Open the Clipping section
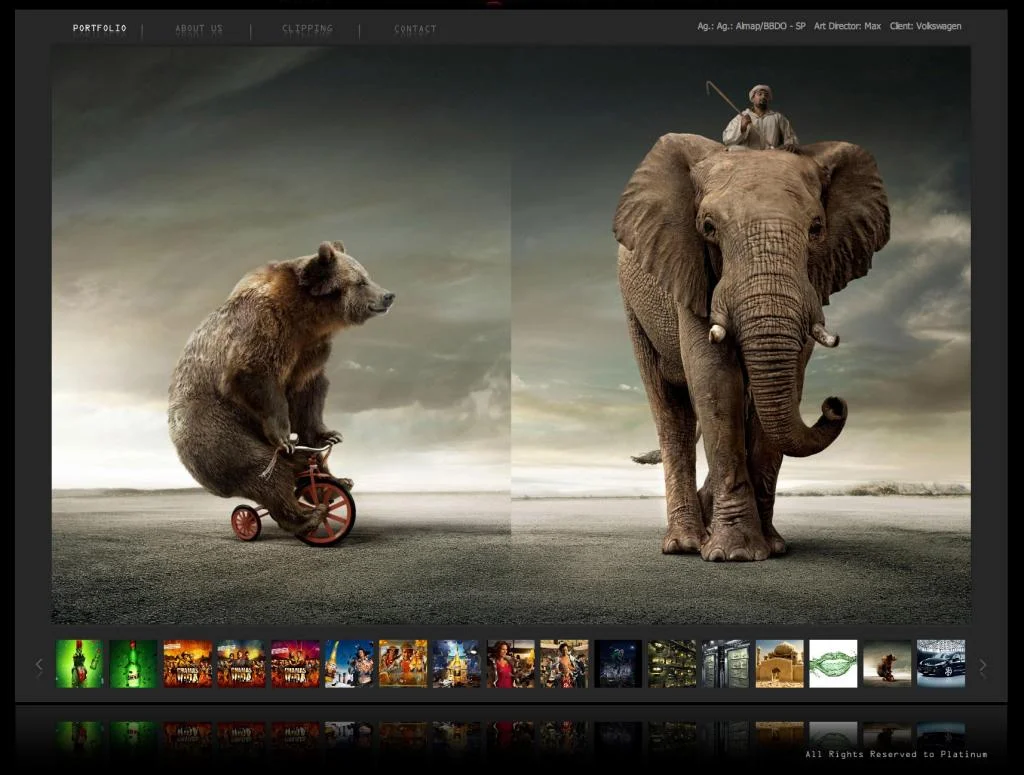Screen dimensions: 1024x775 click(x=307, y=29)
